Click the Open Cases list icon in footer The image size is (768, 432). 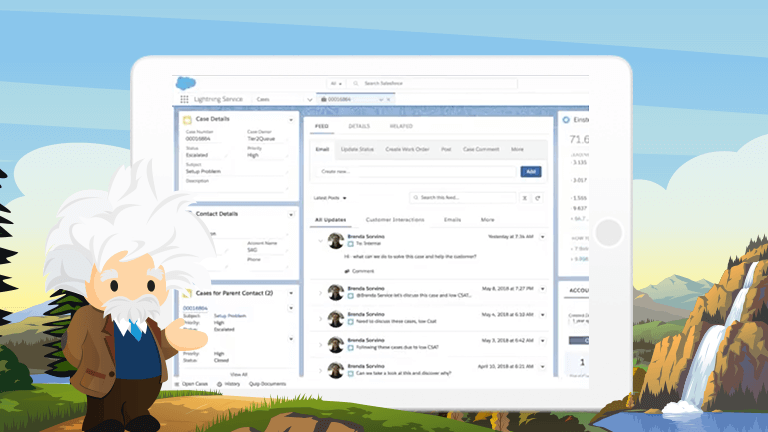[x=177, y=384]
